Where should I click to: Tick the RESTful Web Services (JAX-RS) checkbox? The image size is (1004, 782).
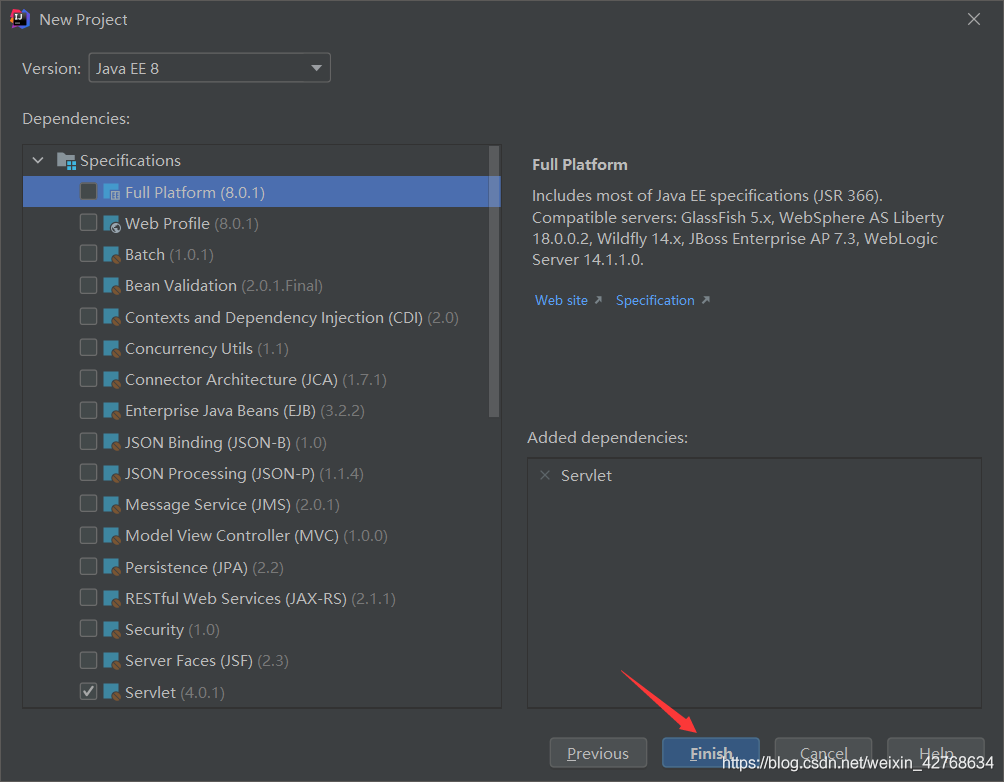(x=88, y=598)
